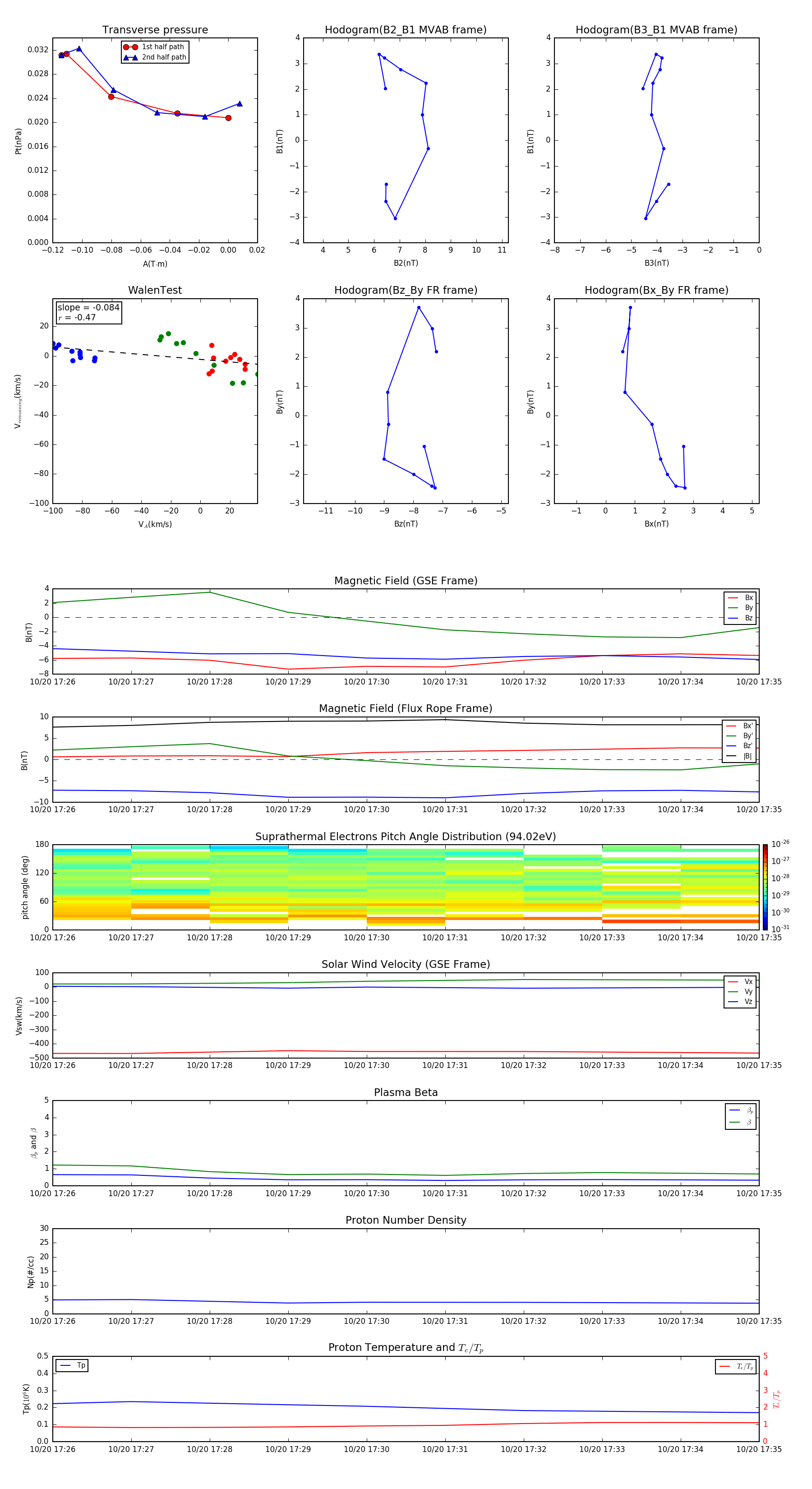Image resolution: width=812 pixels, height=1489 pixels.
Task: Click the "Hodogram(Bz_By FR frame)" title
Action: pyautogui.click(x=406, y=290)
